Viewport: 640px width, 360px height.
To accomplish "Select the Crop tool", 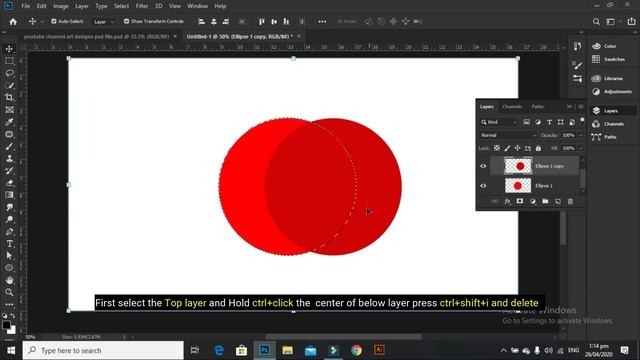I will point(9,98).
